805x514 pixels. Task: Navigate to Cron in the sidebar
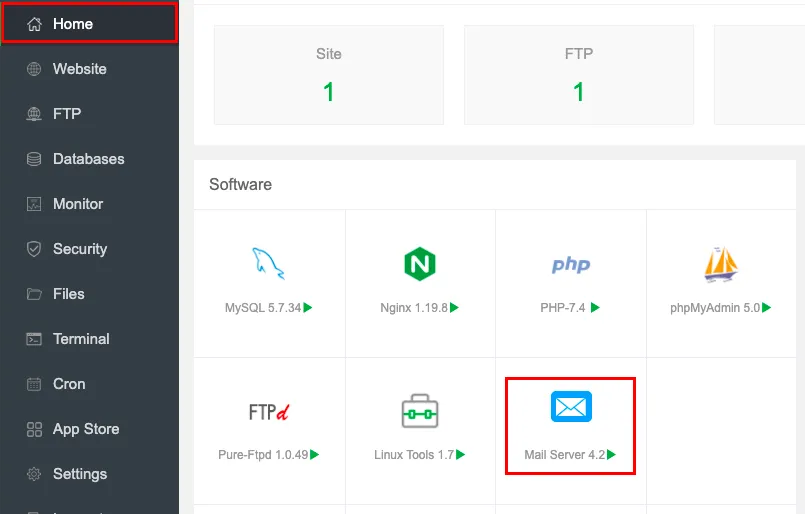tap(69, 384)
